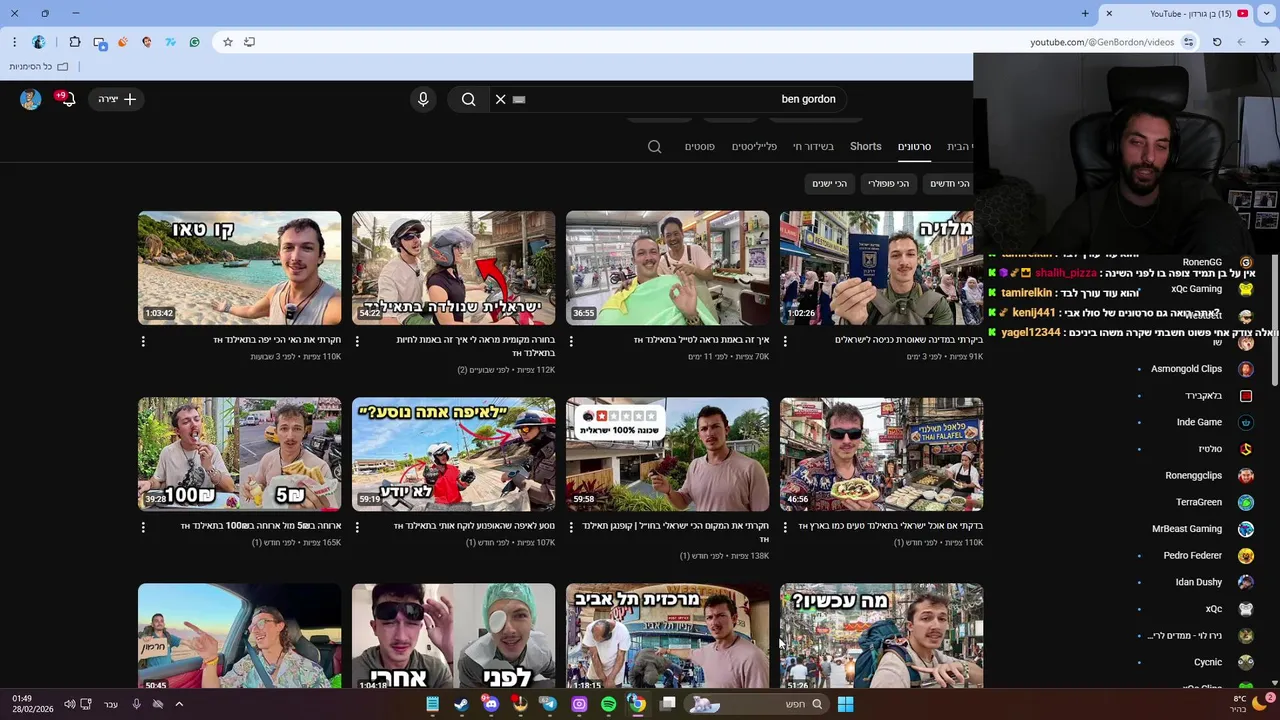Screen dimensions: 1280x720
Task: Open options menu for קו טאו video
Action: [143, 341]
